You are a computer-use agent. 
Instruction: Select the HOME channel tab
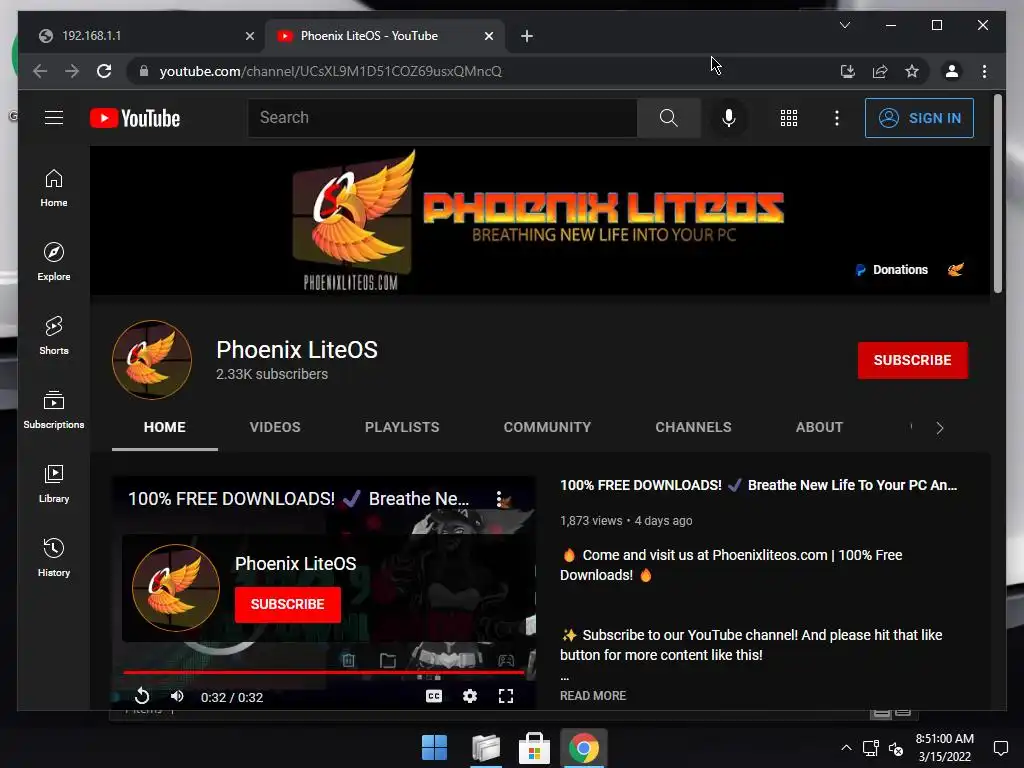click(x=165, y=427)
